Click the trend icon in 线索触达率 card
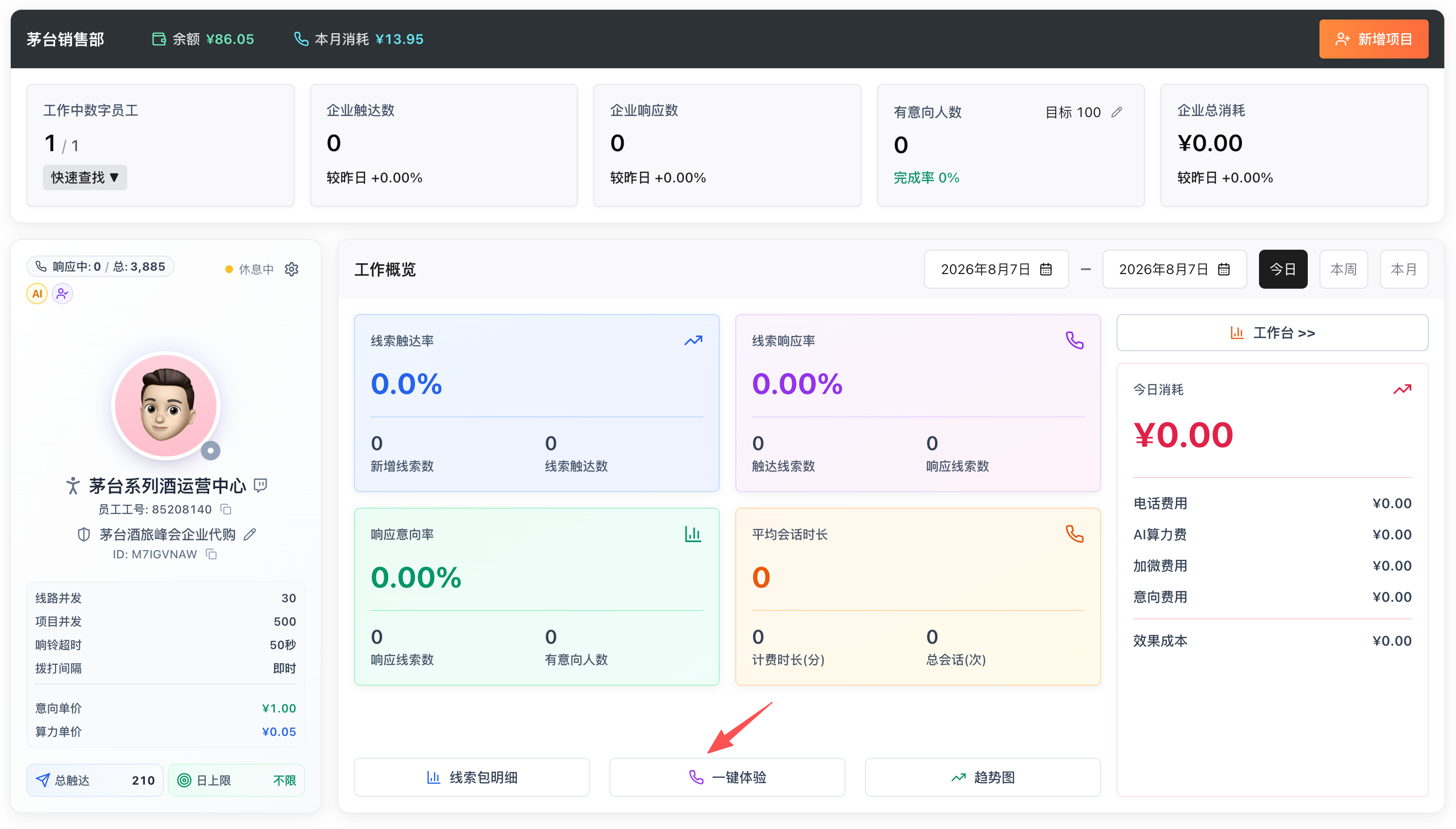The height and width of the screenshot is (829, 1456). tap(693, 340)
